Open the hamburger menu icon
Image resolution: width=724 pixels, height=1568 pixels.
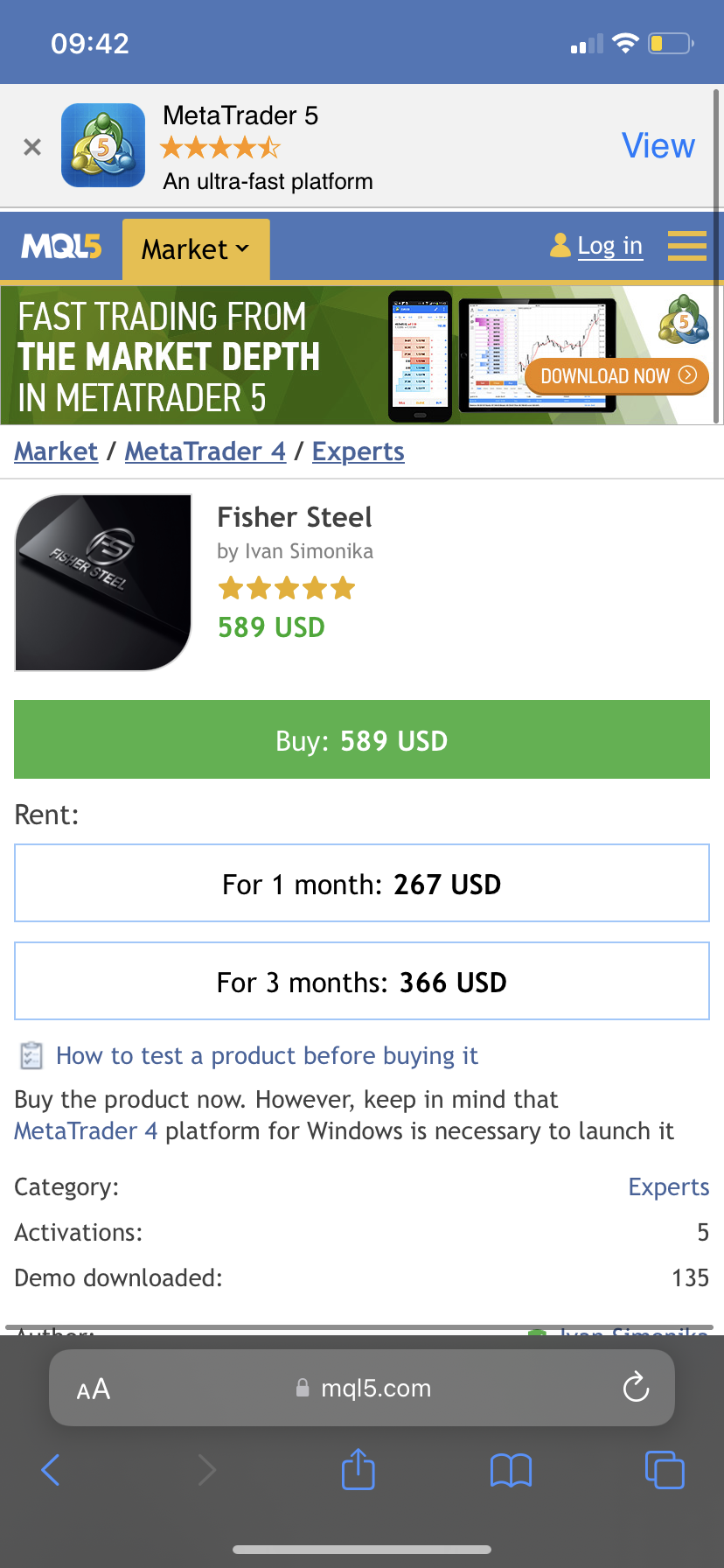tap(686, 246)
